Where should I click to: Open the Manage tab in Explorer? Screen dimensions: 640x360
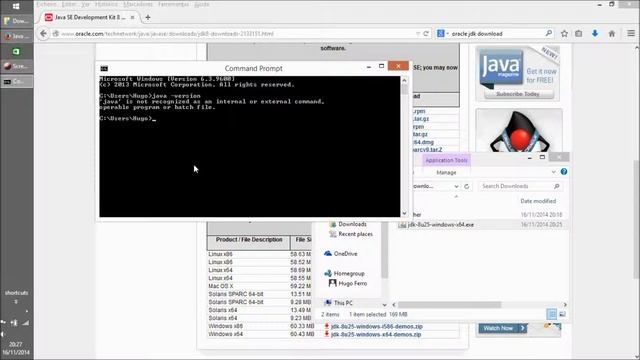pos(446,173)
